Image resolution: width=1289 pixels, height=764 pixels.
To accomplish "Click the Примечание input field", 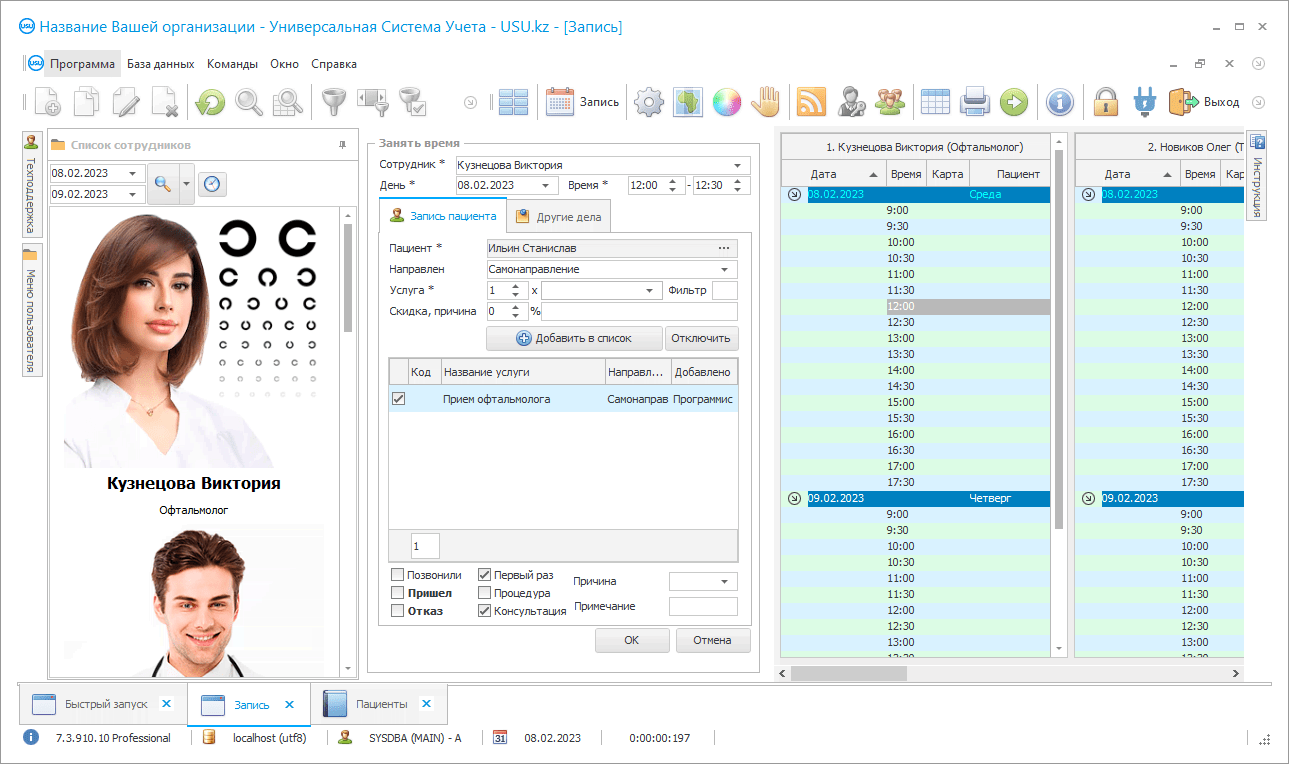I will pyautogui.click(x=702, y=606).
